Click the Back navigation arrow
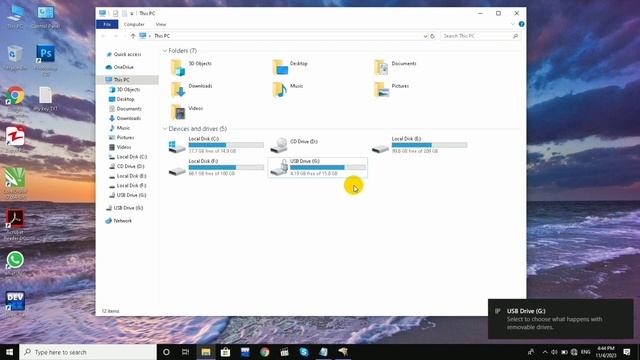 [x=104, y=36]
